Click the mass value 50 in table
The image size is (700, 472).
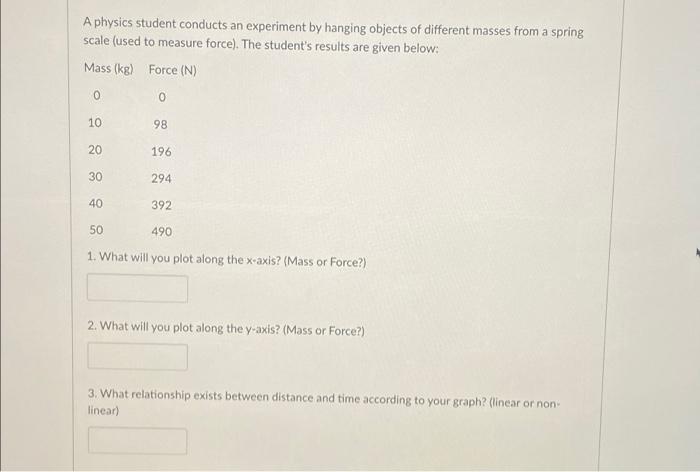point(96,230)
